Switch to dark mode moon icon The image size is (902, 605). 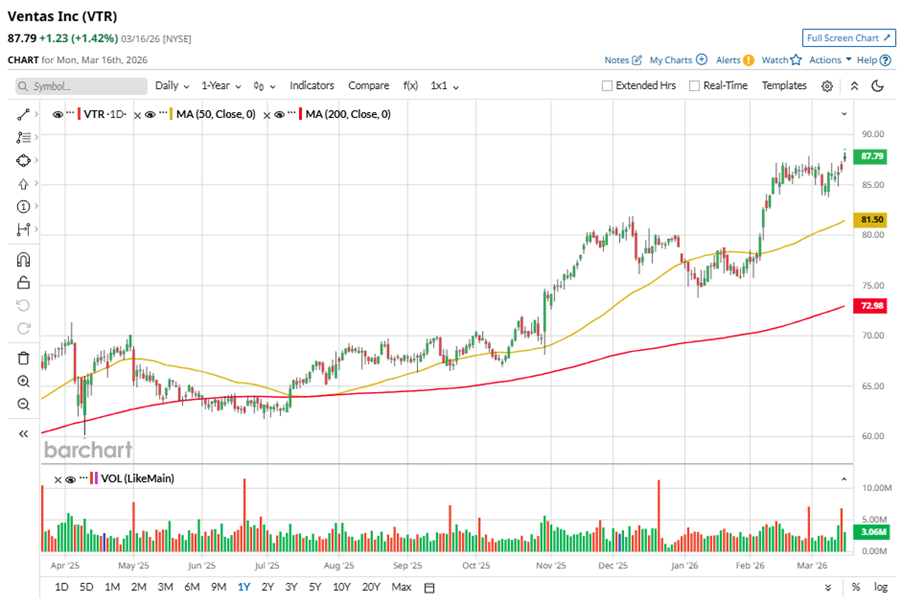coord(877,86)
